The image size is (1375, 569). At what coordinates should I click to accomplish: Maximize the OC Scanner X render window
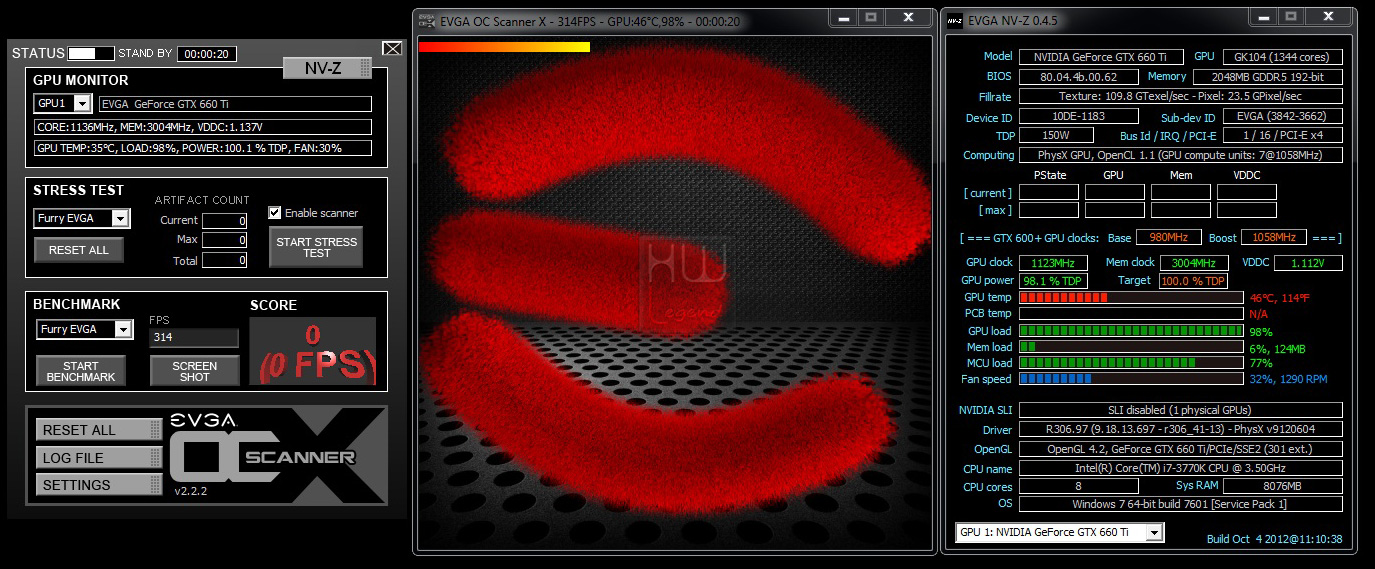point(871,17)
